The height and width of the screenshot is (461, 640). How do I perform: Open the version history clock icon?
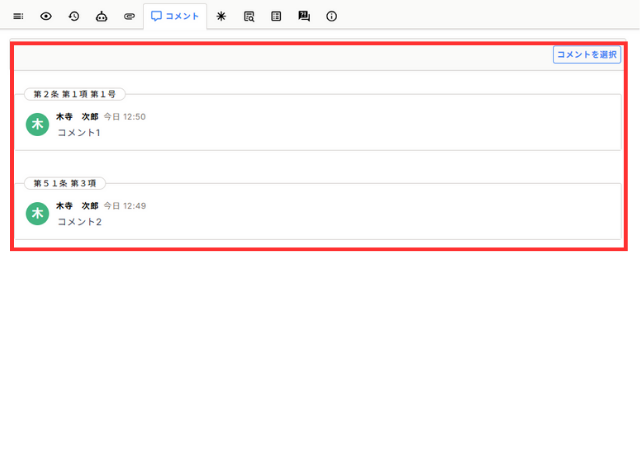74,16
